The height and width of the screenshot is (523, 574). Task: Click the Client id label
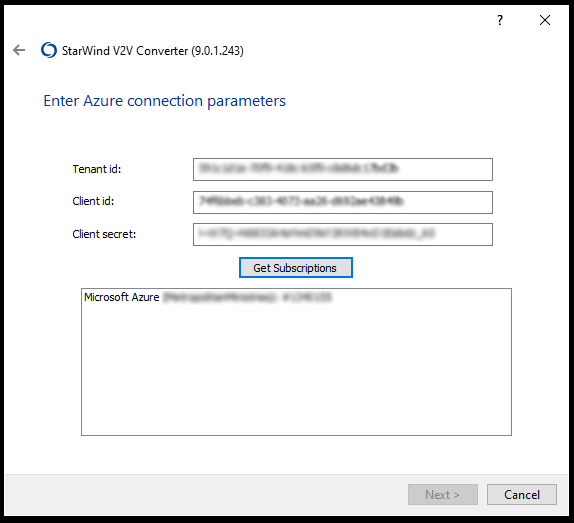[x=93, y=201]
